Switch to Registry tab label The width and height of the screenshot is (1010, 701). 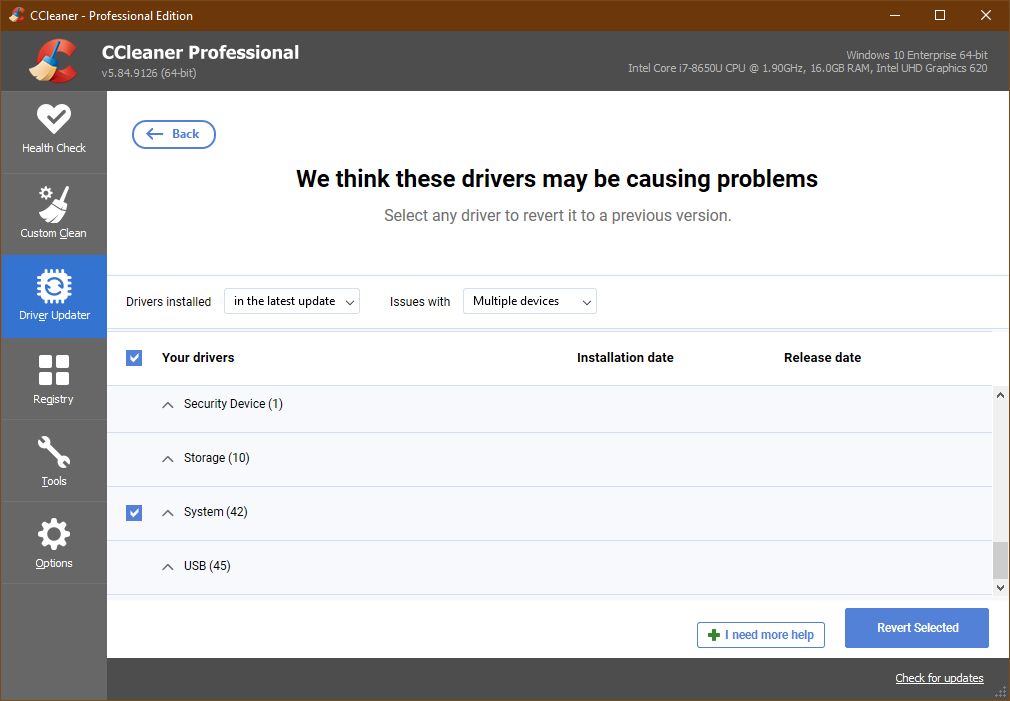pyautogui.click(x=53, y=399)
